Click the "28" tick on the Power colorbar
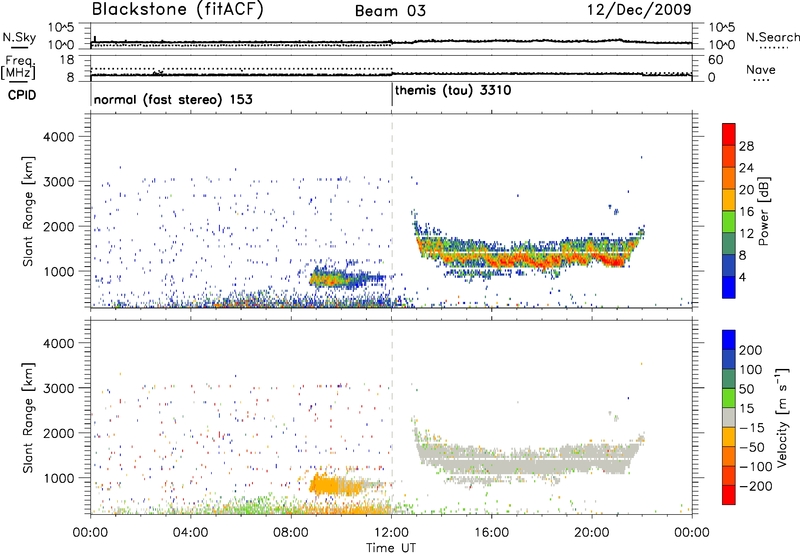This screenshot has height=554, width=800. point(746,146)
